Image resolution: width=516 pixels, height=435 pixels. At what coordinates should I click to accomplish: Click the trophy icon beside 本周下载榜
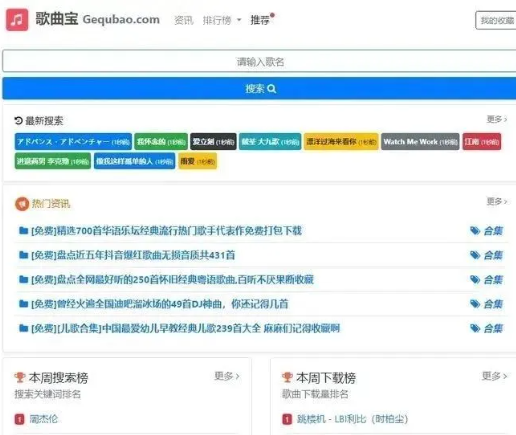coord(287,377)
